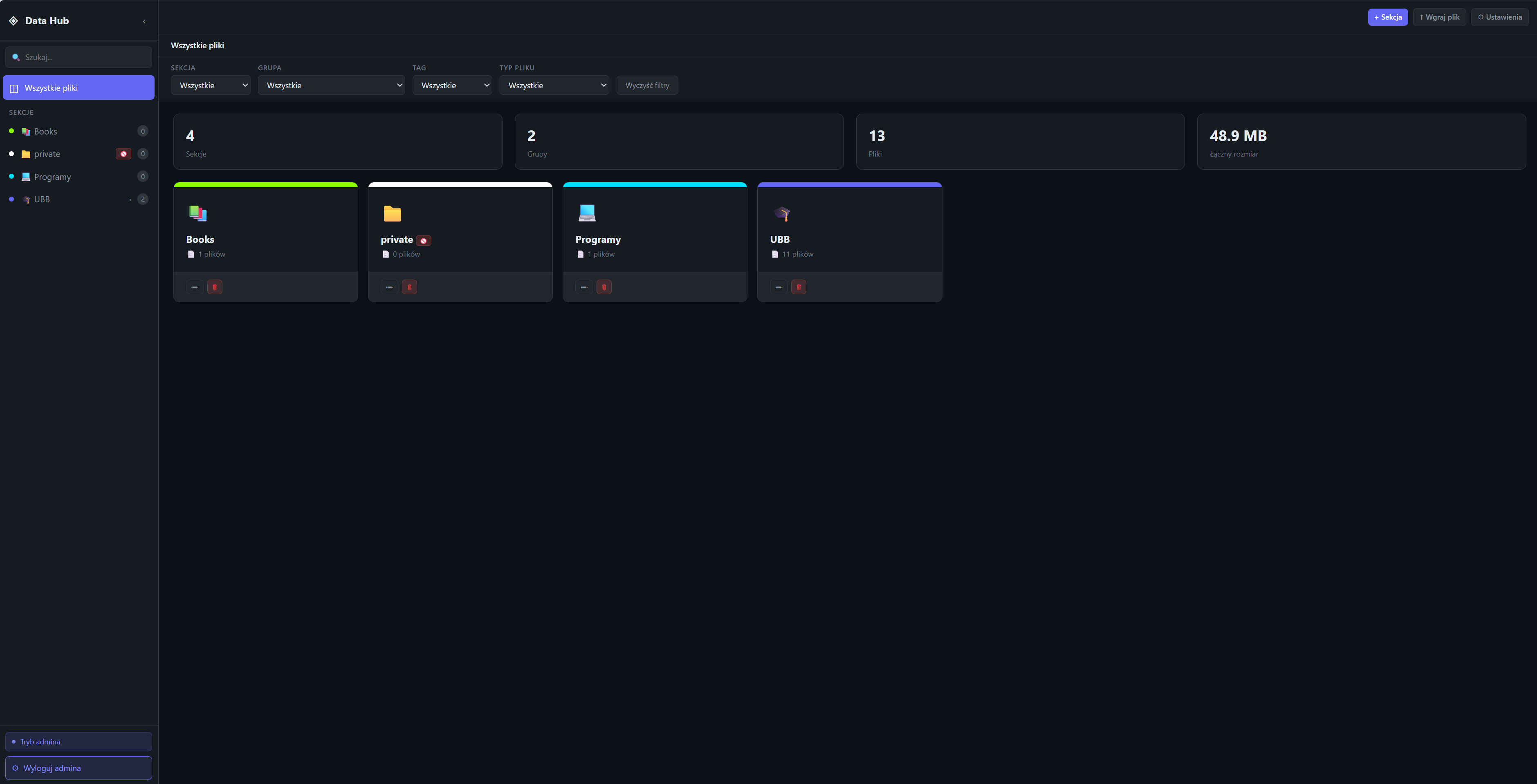Click the UBB count badge showing 2
The height and width of the screenshot is (784, 1537).
click(x=143, y=199)
